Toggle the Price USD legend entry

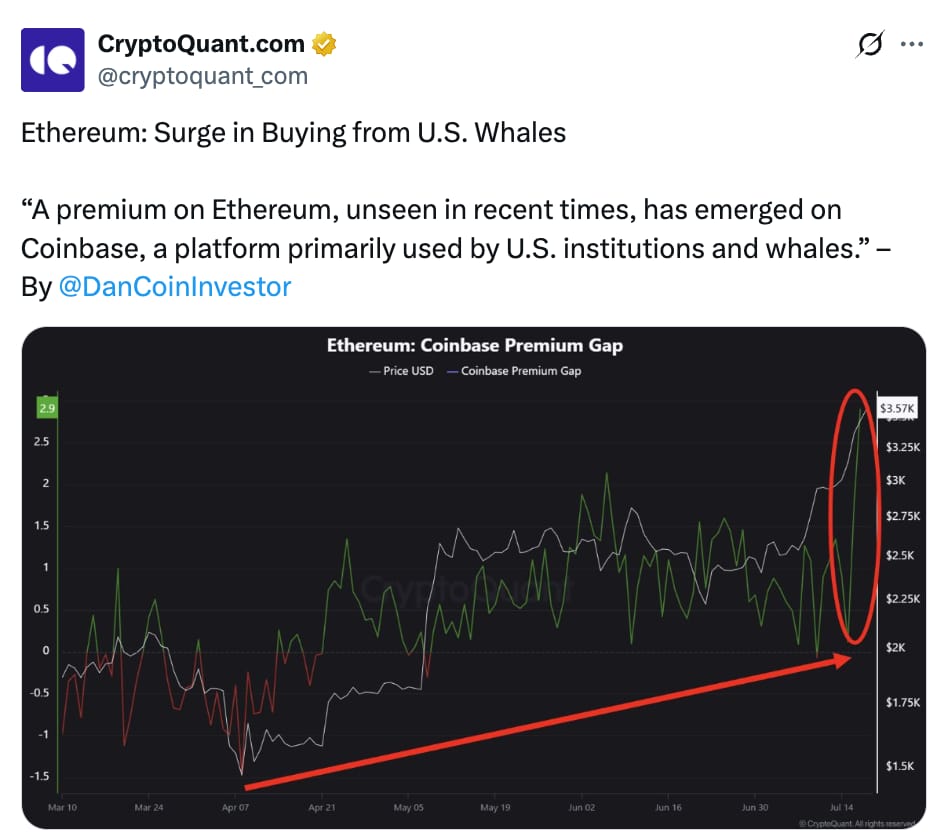pyautogui.click(x=401, y=371)
